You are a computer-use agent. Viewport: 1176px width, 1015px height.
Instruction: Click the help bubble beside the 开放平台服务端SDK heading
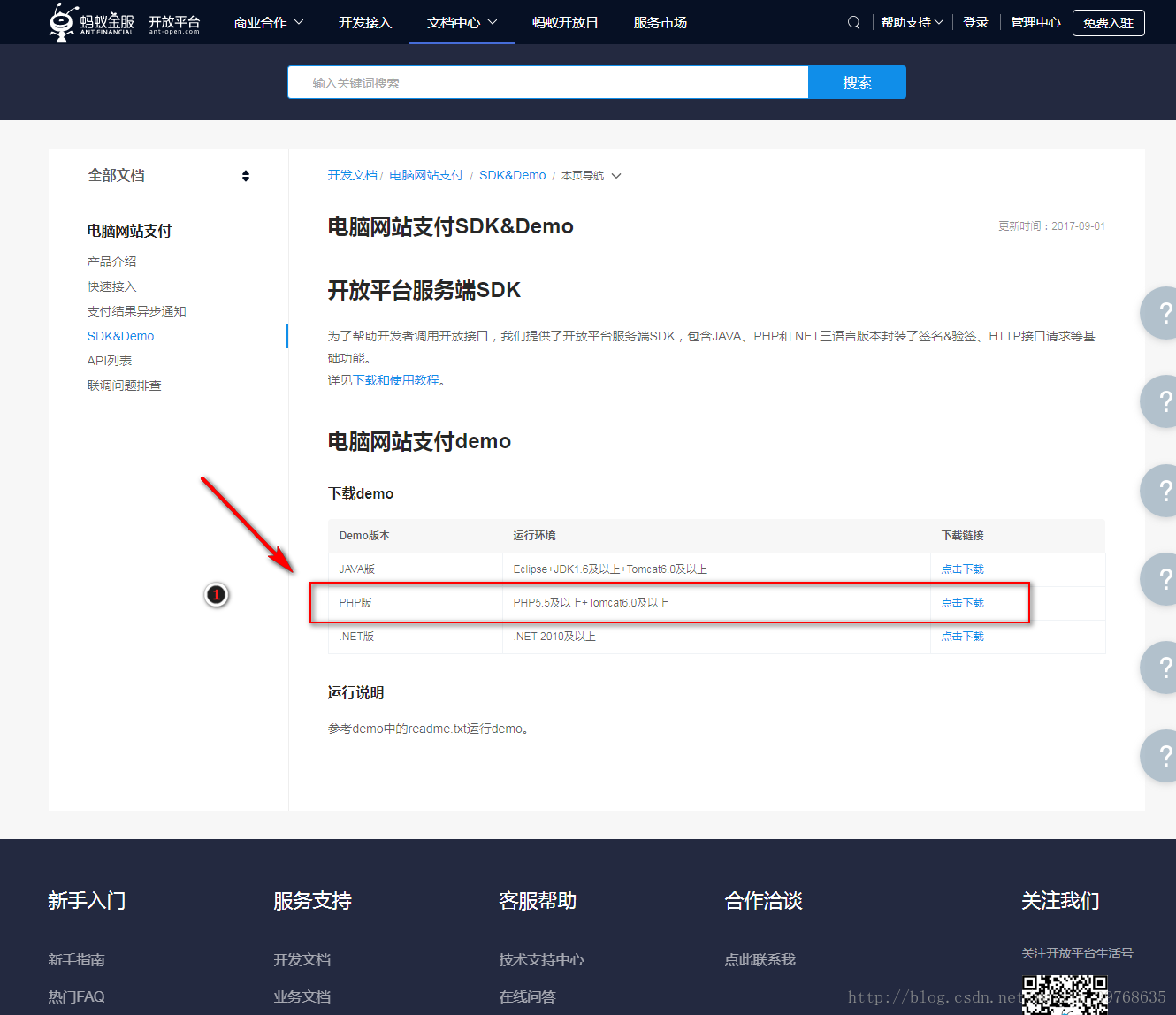coord(1160,313)
